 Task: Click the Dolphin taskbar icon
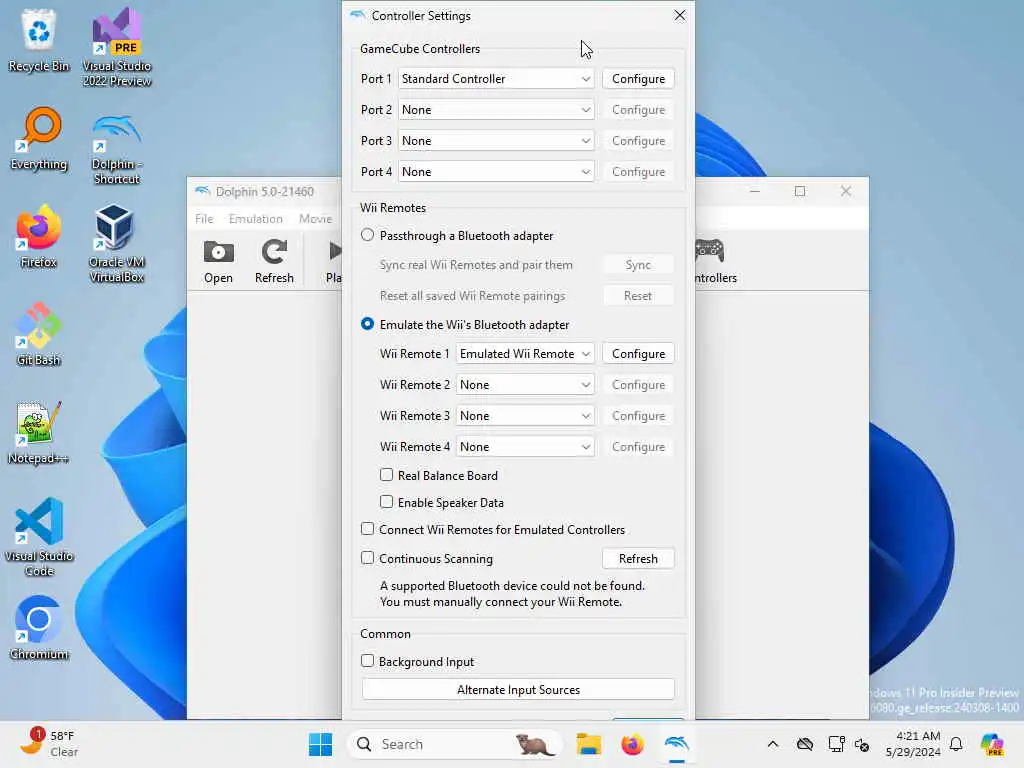point(677,744)
